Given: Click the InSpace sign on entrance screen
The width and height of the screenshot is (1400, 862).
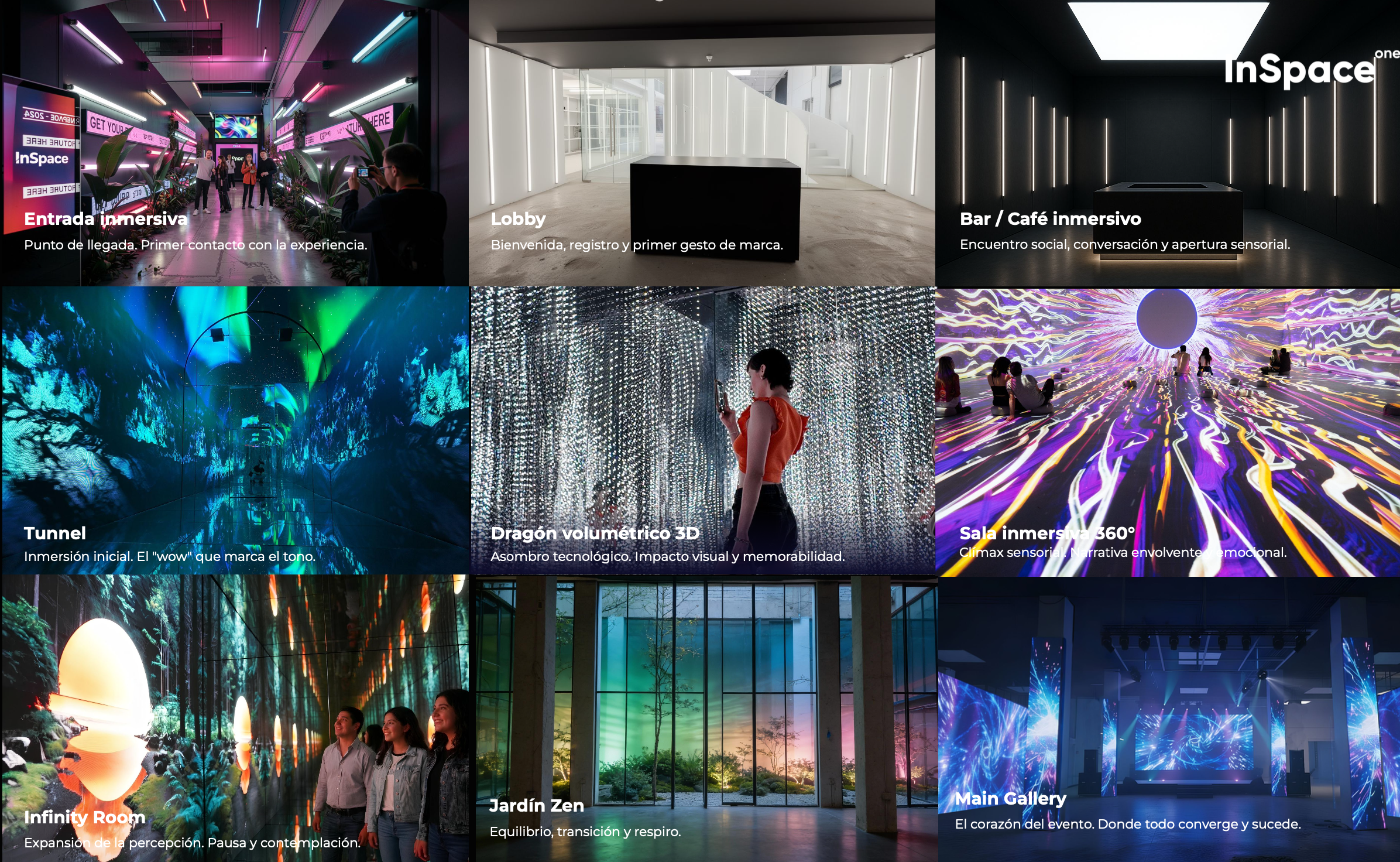Looking at the screenshot, I should click(42, 159).
